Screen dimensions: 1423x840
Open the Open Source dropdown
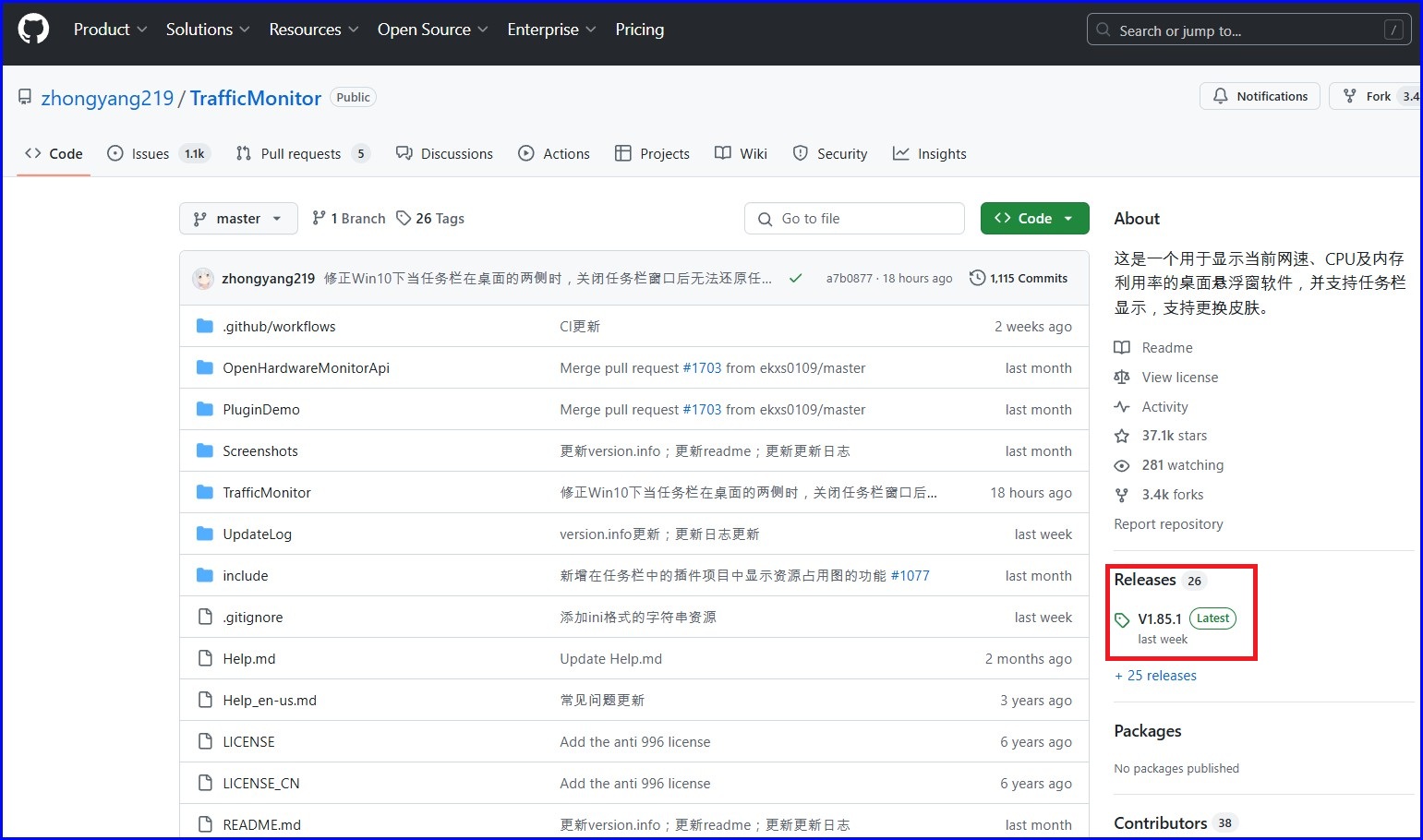point(432,30)
